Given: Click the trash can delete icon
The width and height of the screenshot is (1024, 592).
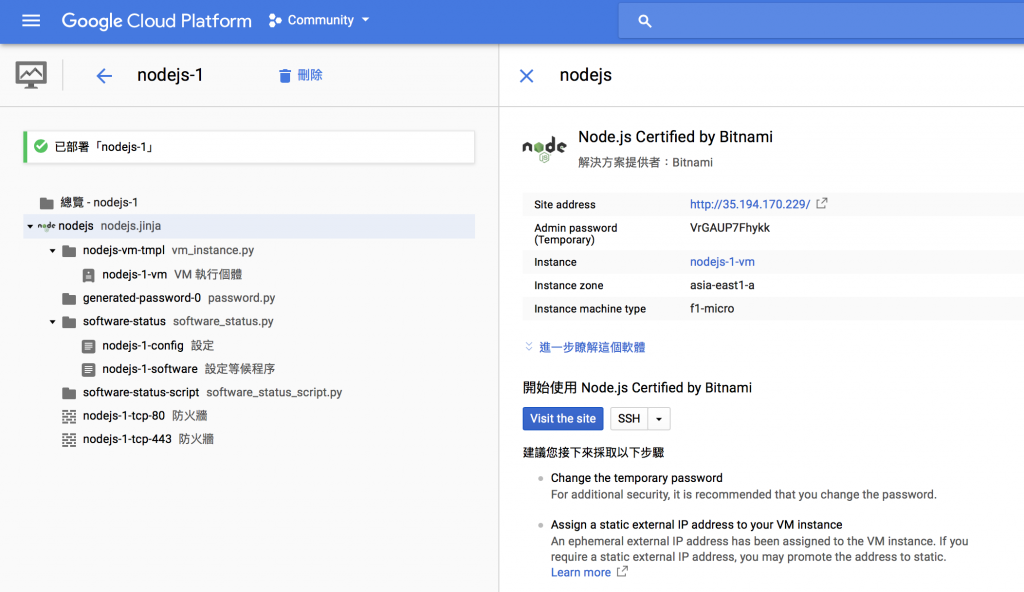Looking at the screenshot, I should [285, 76].
